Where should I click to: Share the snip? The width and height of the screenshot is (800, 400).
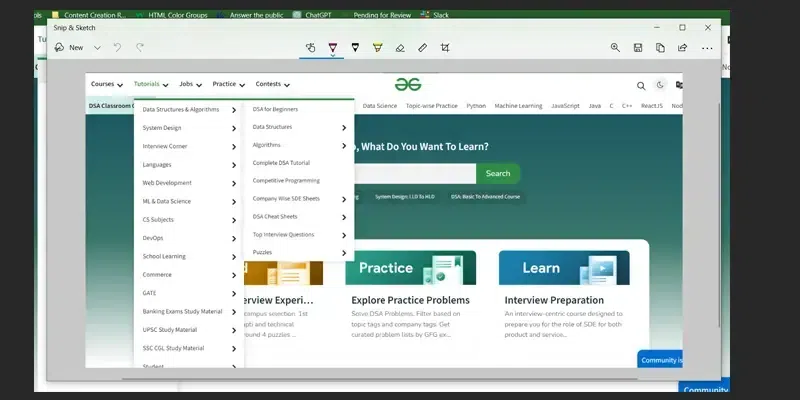[683, 47]
